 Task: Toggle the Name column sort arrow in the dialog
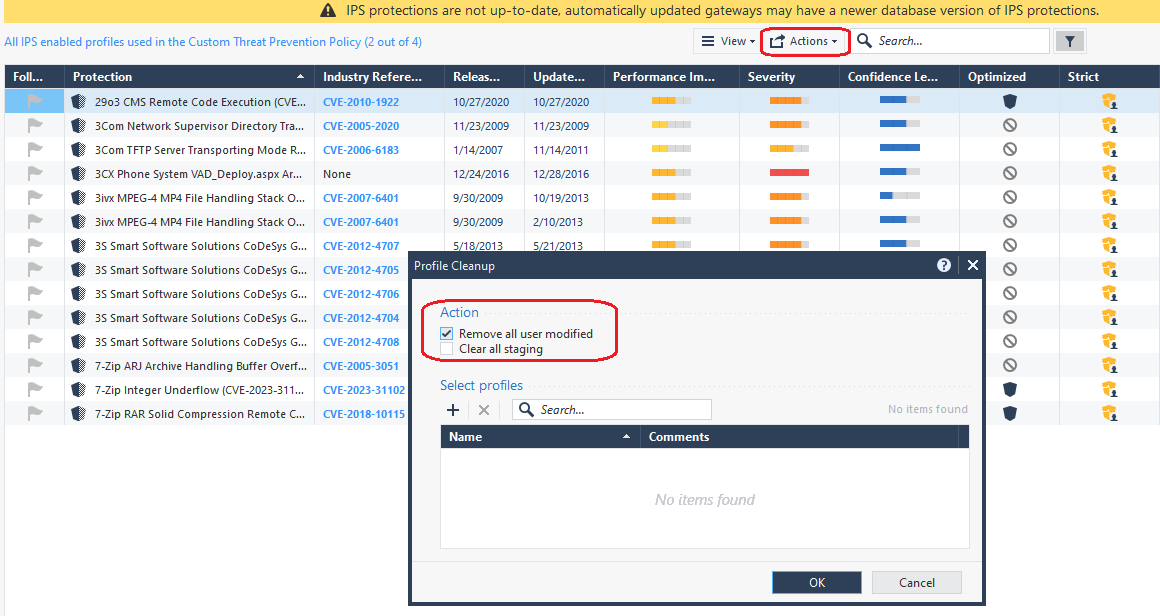coord(627,436)
